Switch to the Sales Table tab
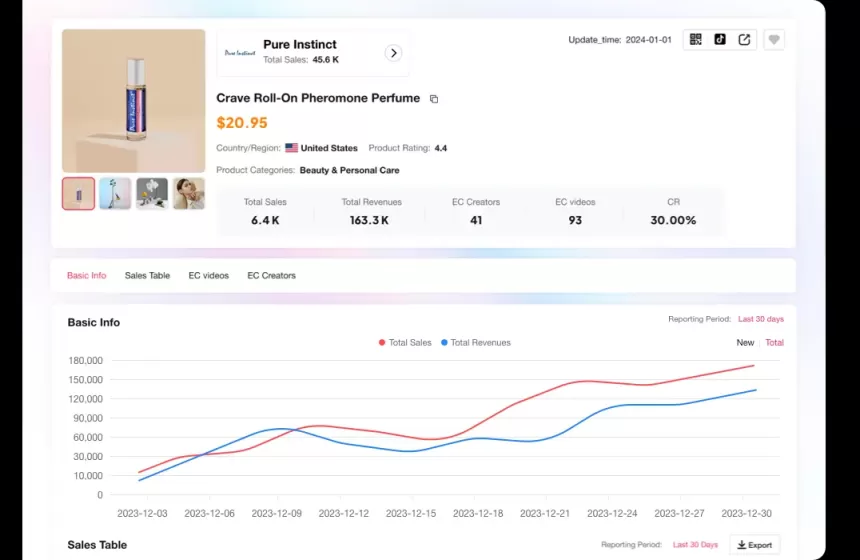The image size is (860, 560). (147, 275)
